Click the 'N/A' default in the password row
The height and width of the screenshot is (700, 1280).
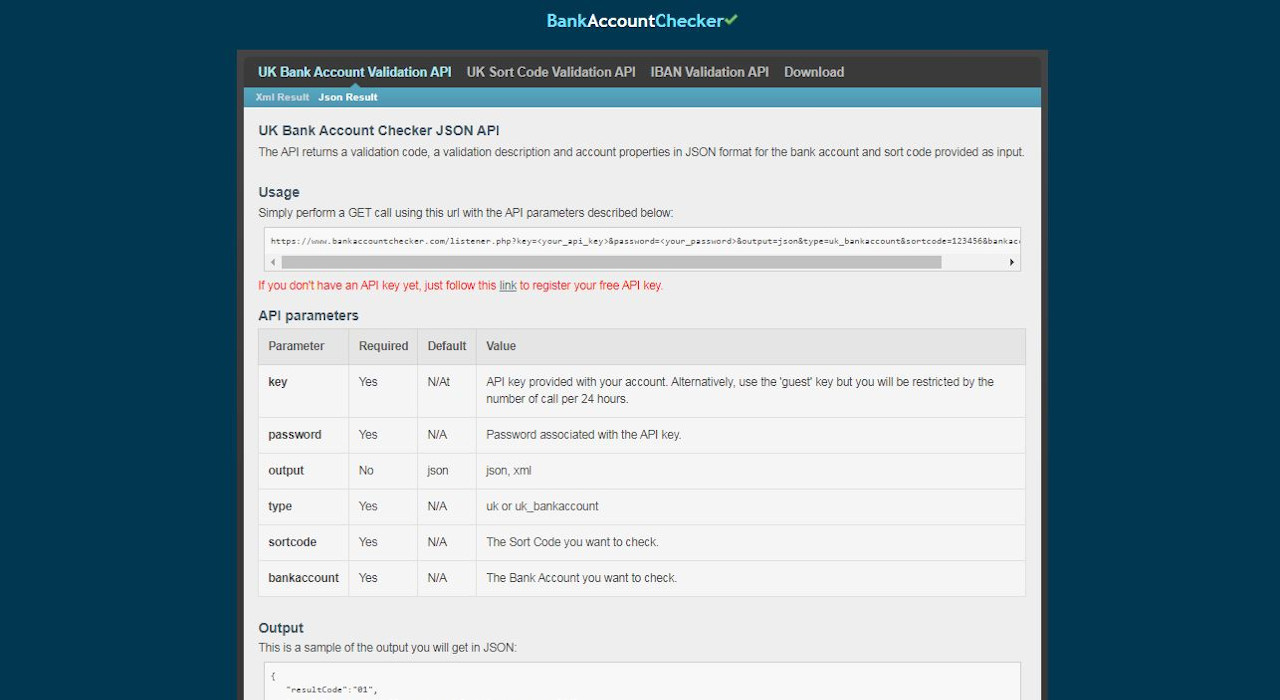(x=437, y=435)
